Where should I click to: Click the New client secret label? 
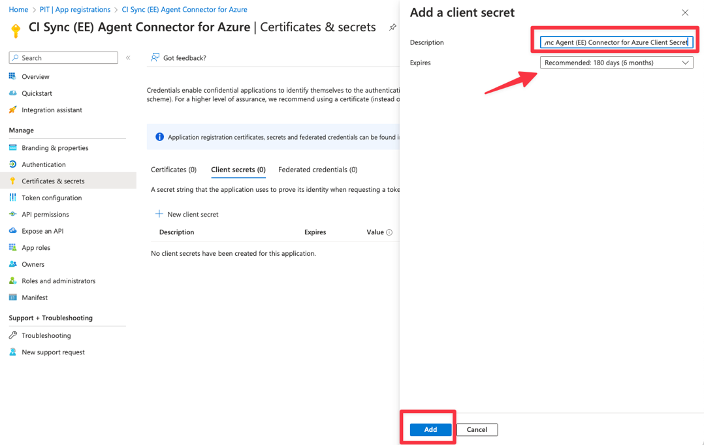(193, 214)
